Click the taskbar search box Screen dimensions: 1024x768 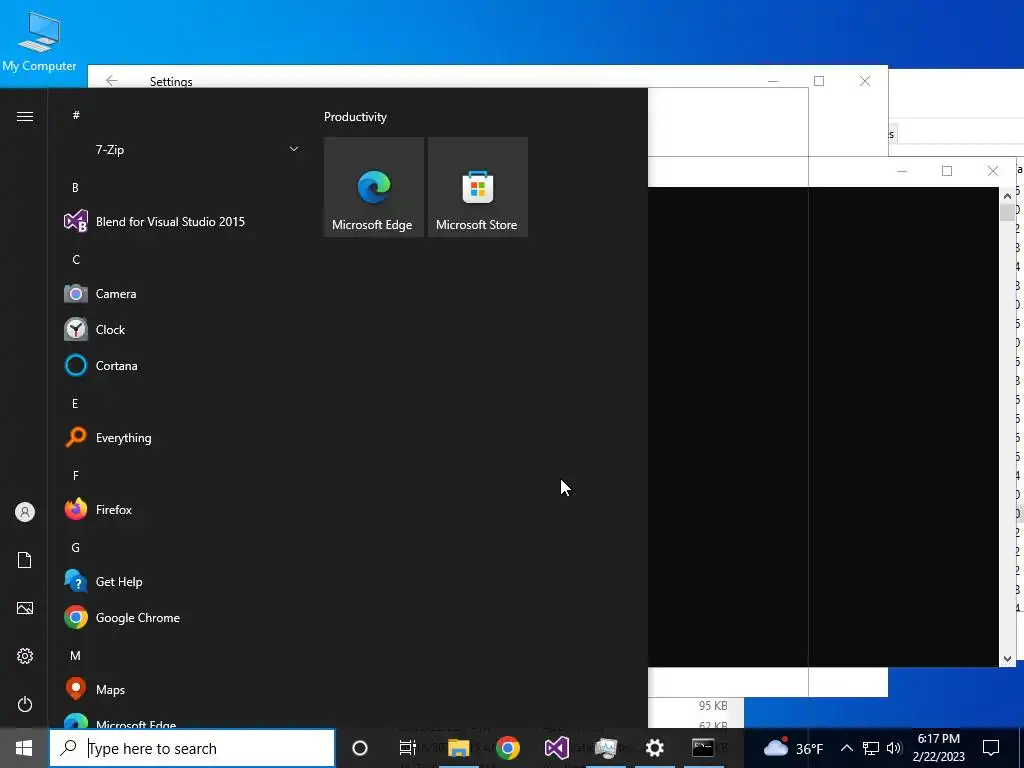click(x=192, y=748)
